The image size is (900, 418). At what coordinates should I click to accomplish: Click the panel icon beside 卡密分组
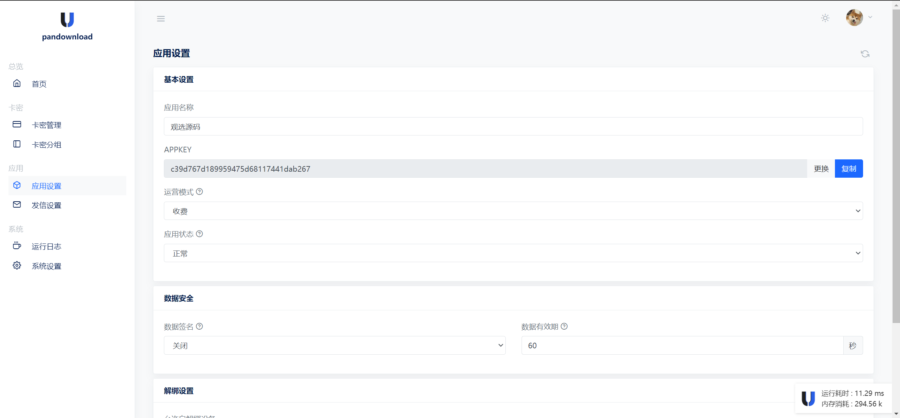click(x=17, y=144)
